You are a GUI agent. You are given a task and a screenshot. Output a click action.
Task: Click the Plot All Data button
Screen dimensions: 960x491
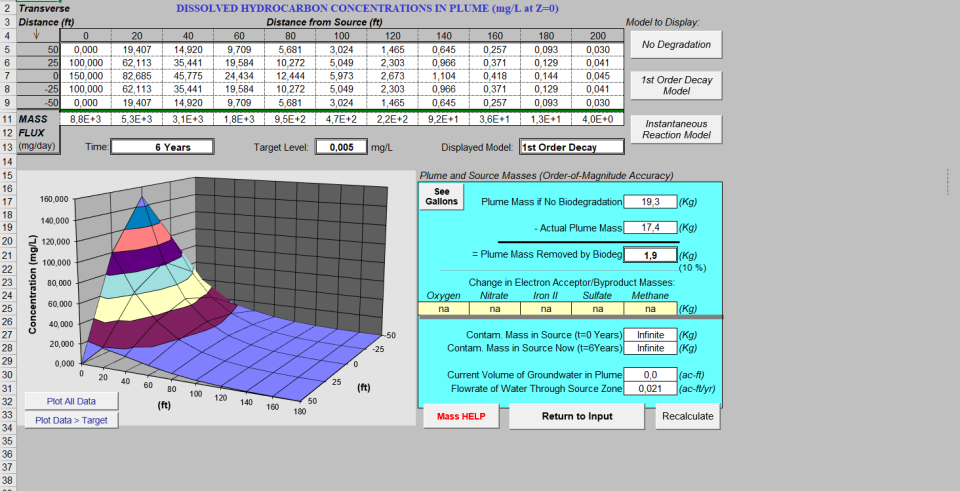[70, 401]
